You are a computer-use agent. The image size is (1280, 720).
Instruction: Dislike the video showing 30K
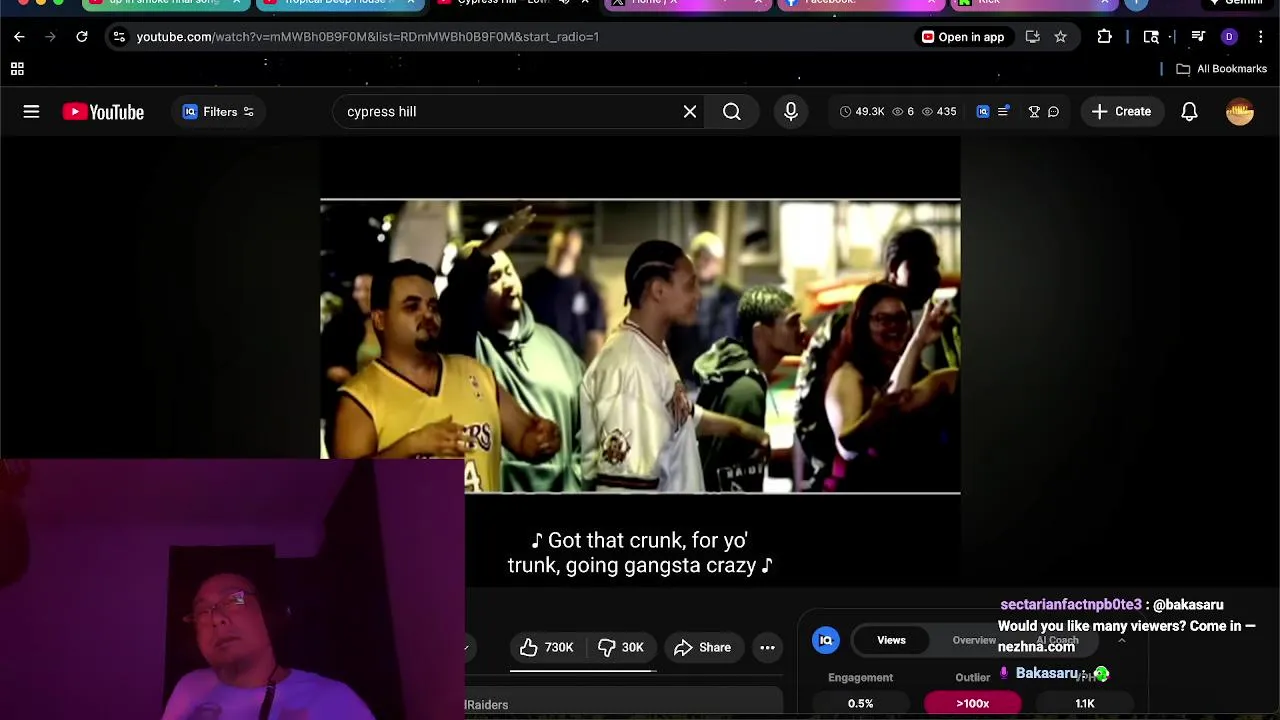[620, 648]
